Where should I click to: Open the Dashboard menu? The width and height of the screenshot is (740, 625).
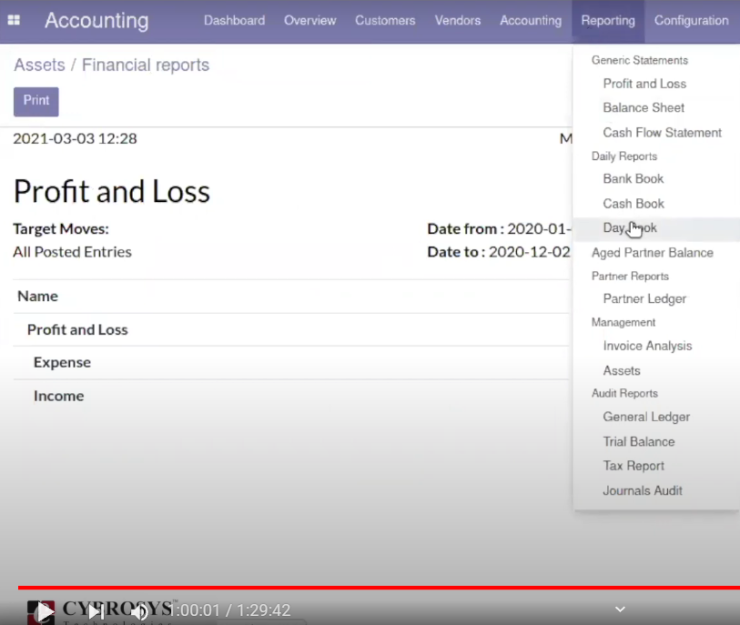234,20
